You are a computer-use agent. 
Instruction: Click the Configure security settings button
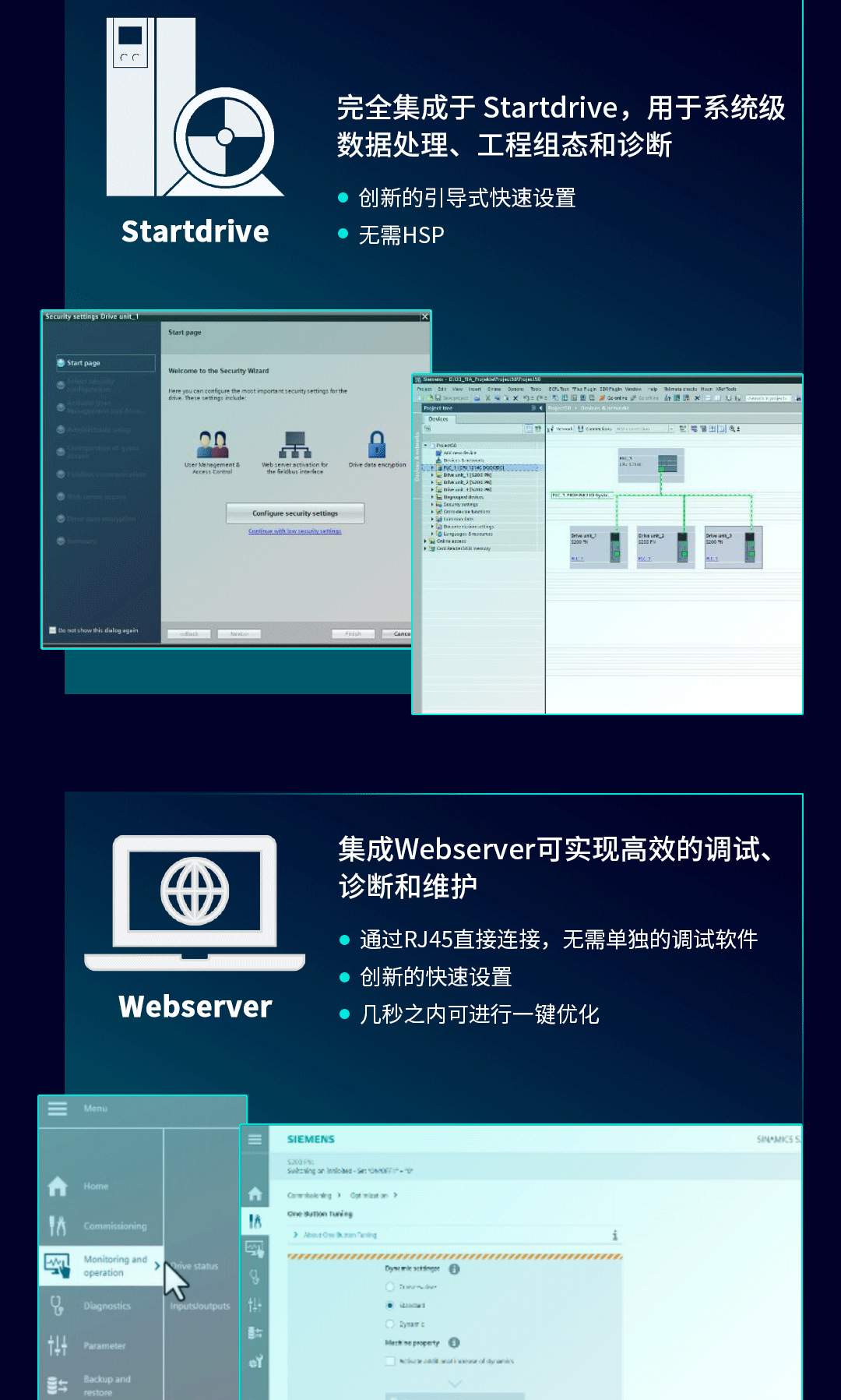coord(295,513)
